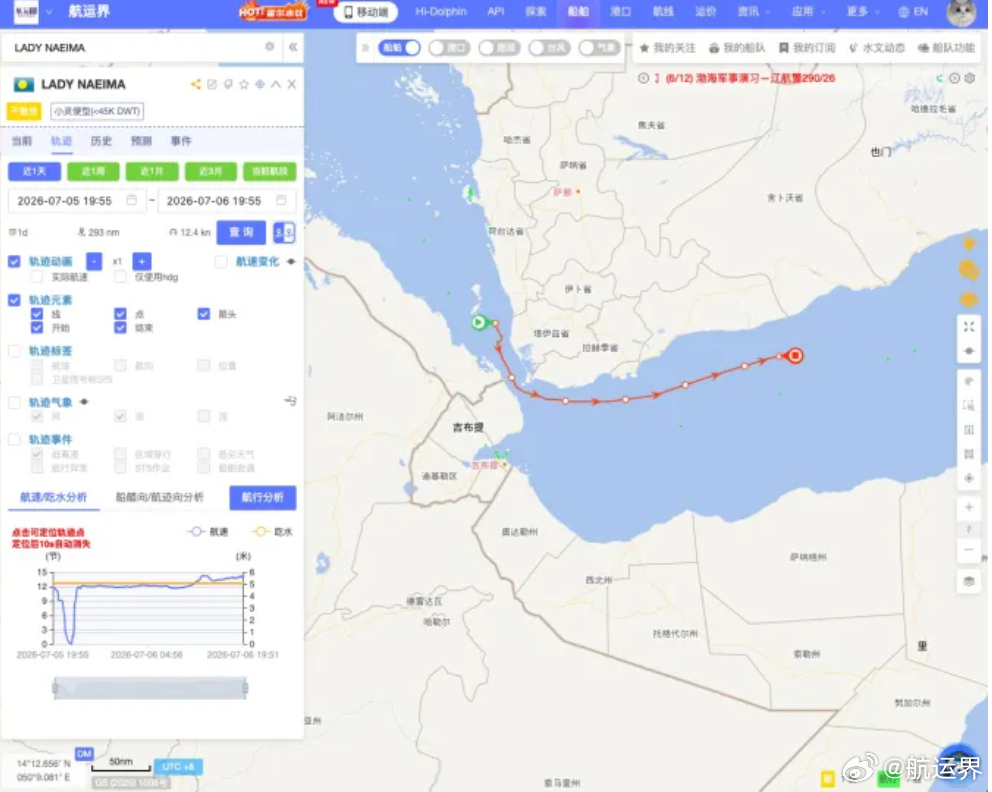Viewport: 992px width, 792px height.
Task: Switch to the 预测 tab
Action: pos(141,140)
